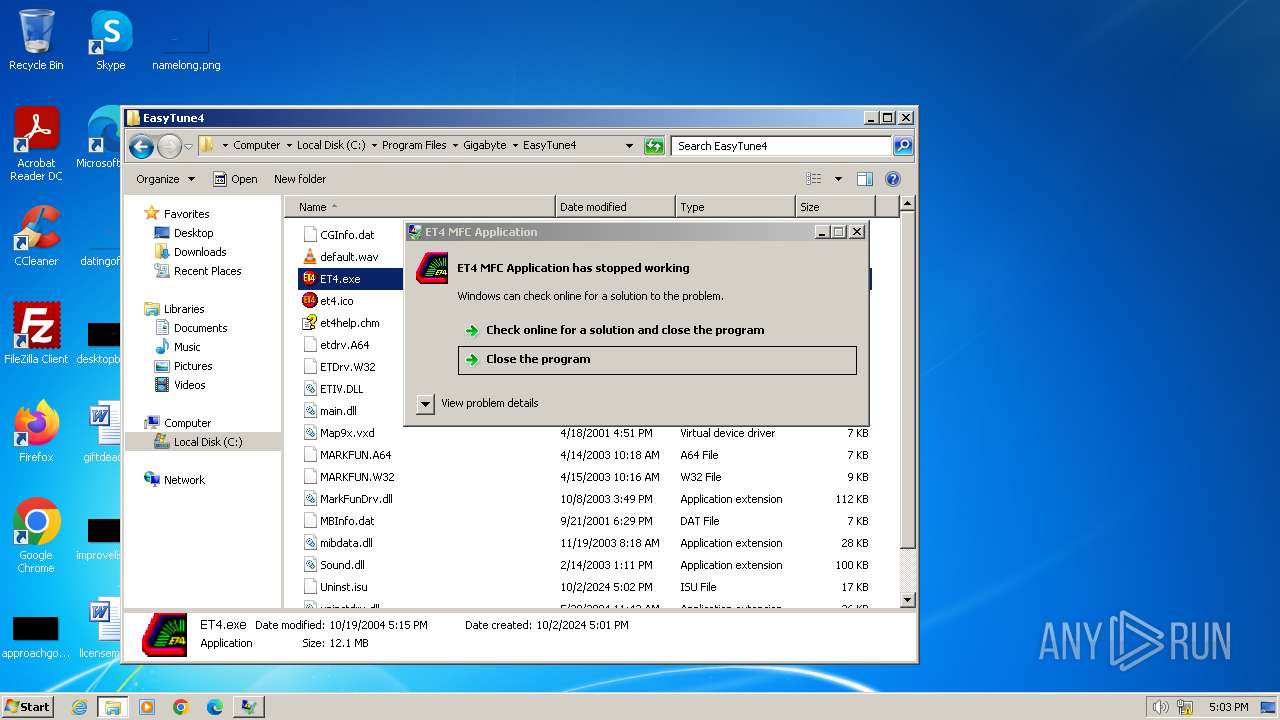
Task: Click New folder in the toolbar
Action: [x=300, y=179]
